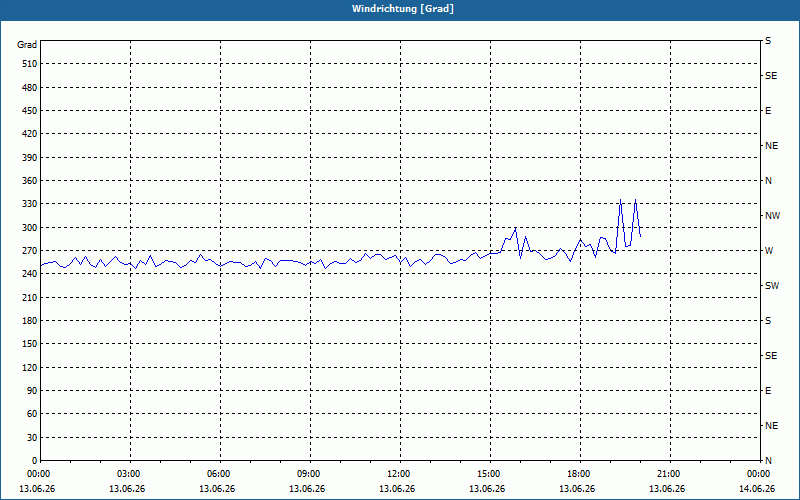Select the 480 value on the degree axis
The width and height of the screenshot is (800, 500).
pyautogui.click(x=30, y=88)
